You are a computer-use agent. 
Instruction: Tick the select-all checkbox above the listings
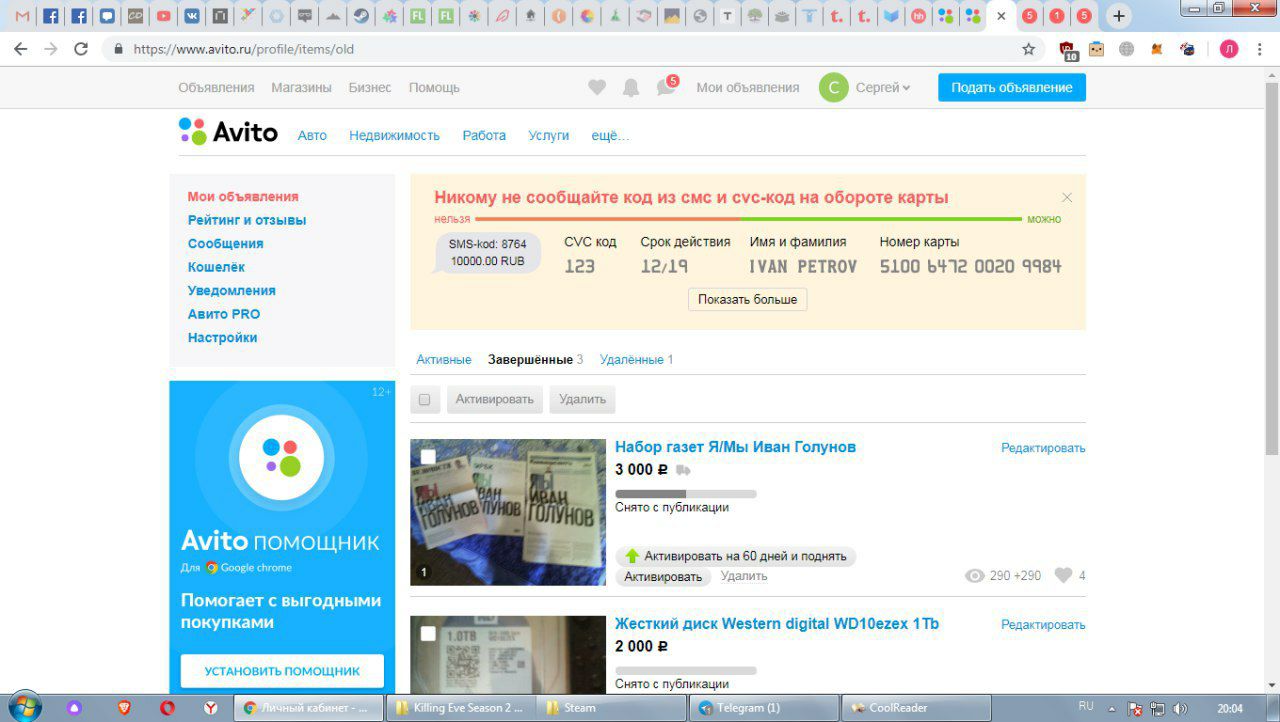(424, 400)
